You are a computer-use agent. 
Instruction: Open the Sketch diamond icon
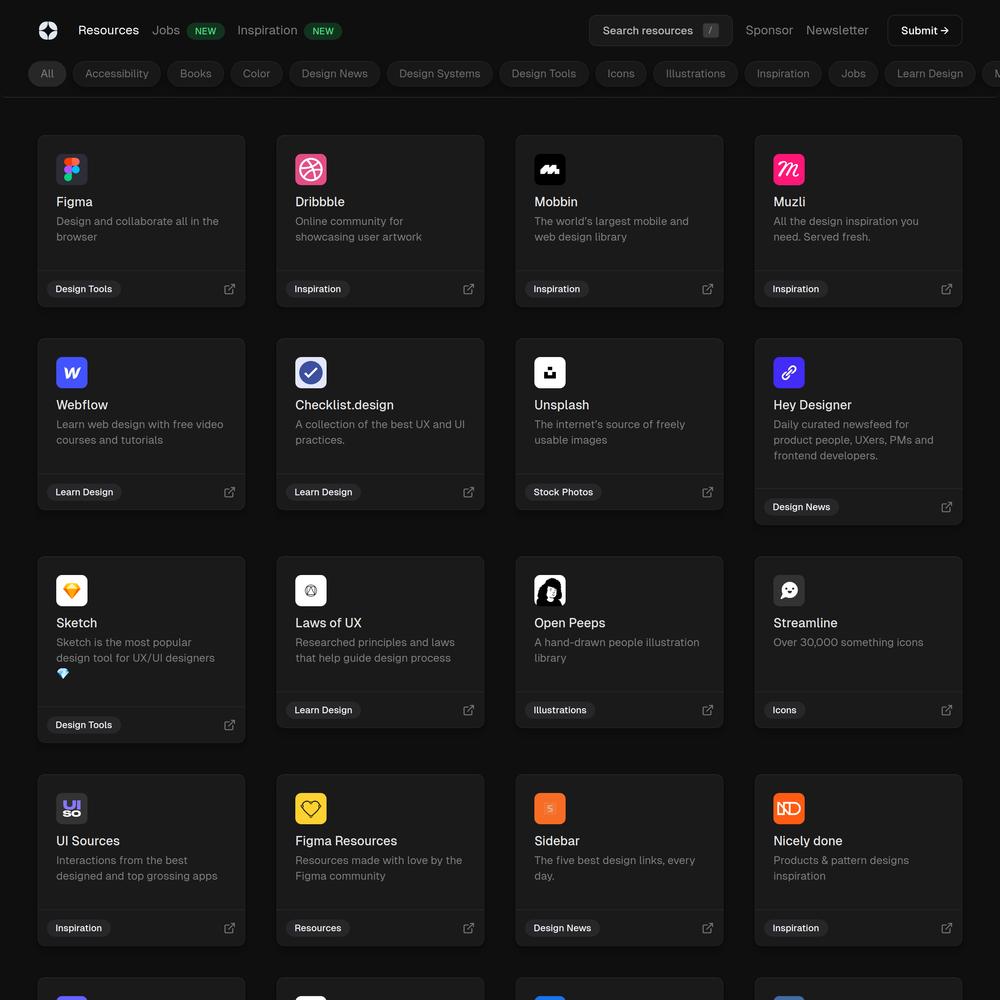[x=71, y=591]
